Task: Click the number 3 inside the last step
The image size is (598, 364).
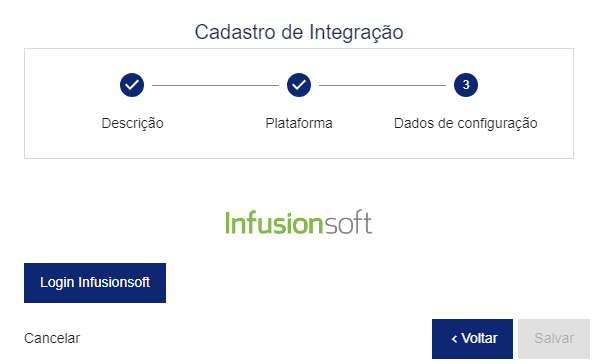Action: 466,85
